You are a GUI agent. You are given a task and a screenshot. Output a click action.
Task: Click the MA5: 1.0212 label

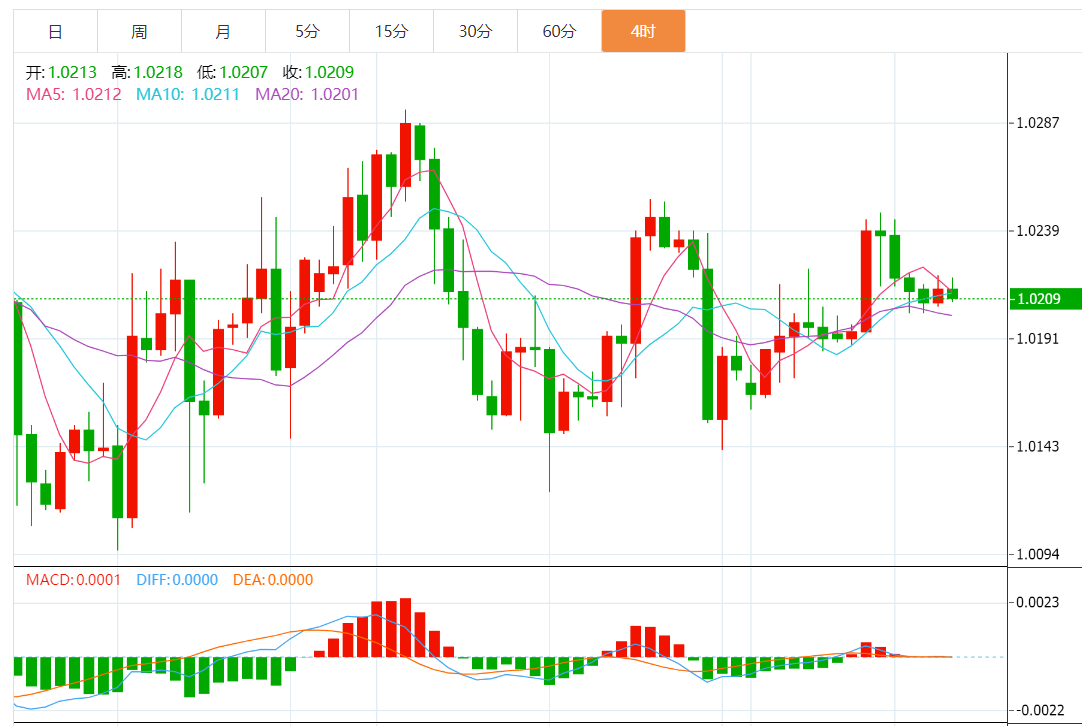coord(74,95)
